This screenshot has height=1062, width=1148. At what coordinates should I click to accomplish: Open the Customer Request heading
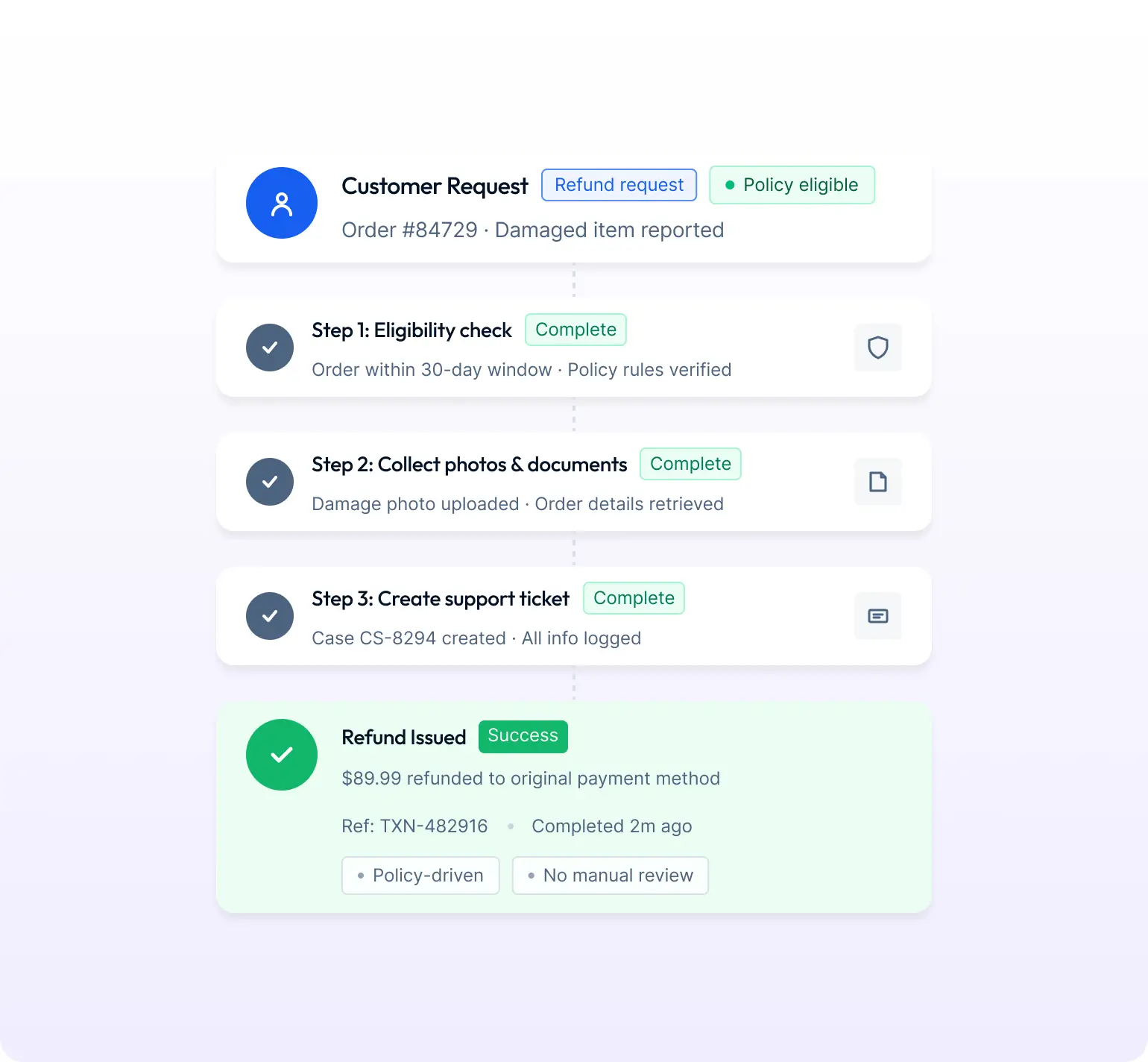click(x=435, y=186)
